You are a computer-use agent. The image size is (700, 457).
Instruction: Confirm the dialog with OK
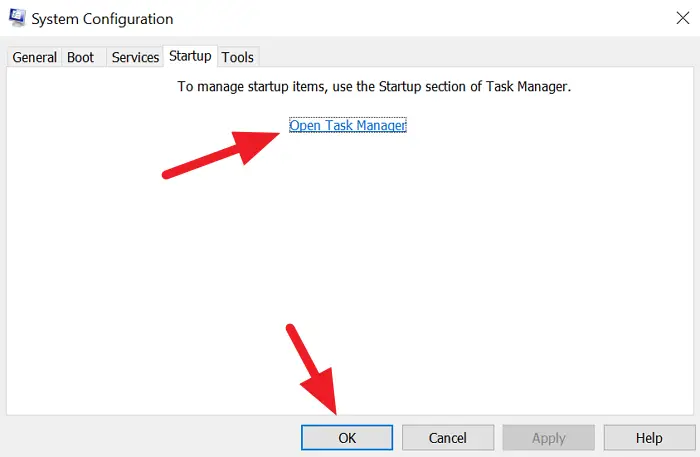pos(347,438)
